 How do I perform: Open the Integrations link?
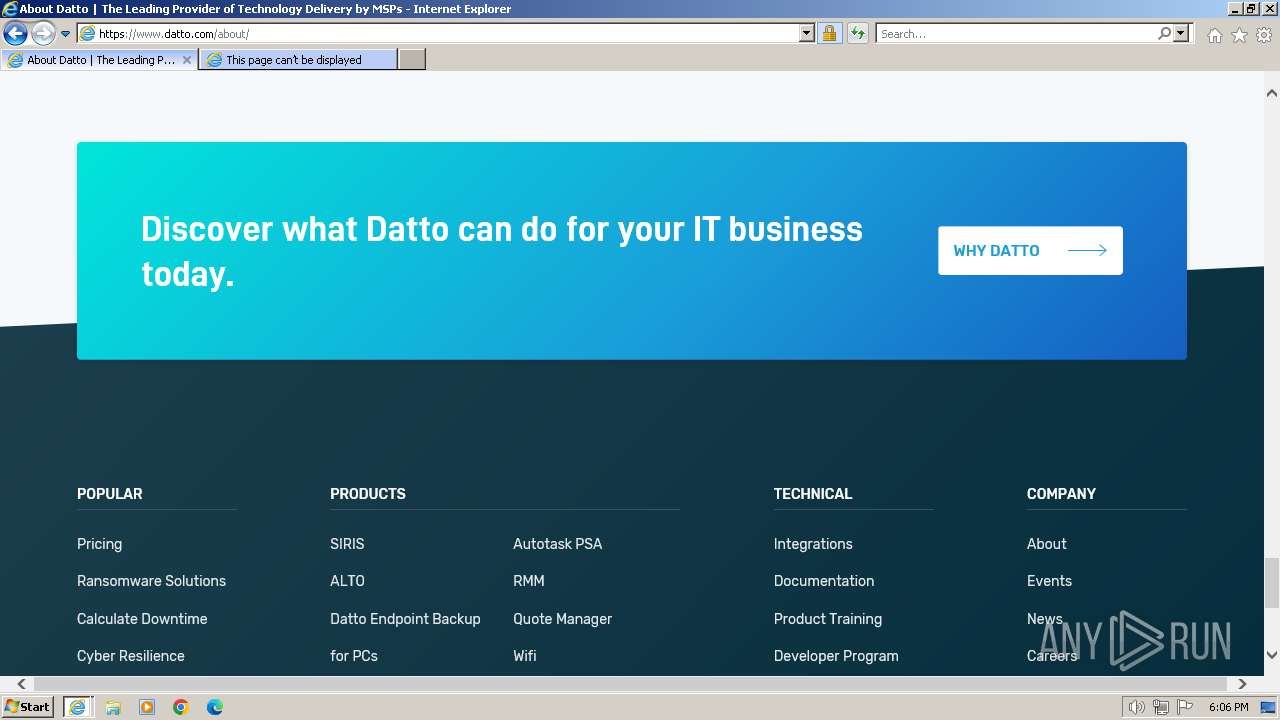click(x=813, y=544)
